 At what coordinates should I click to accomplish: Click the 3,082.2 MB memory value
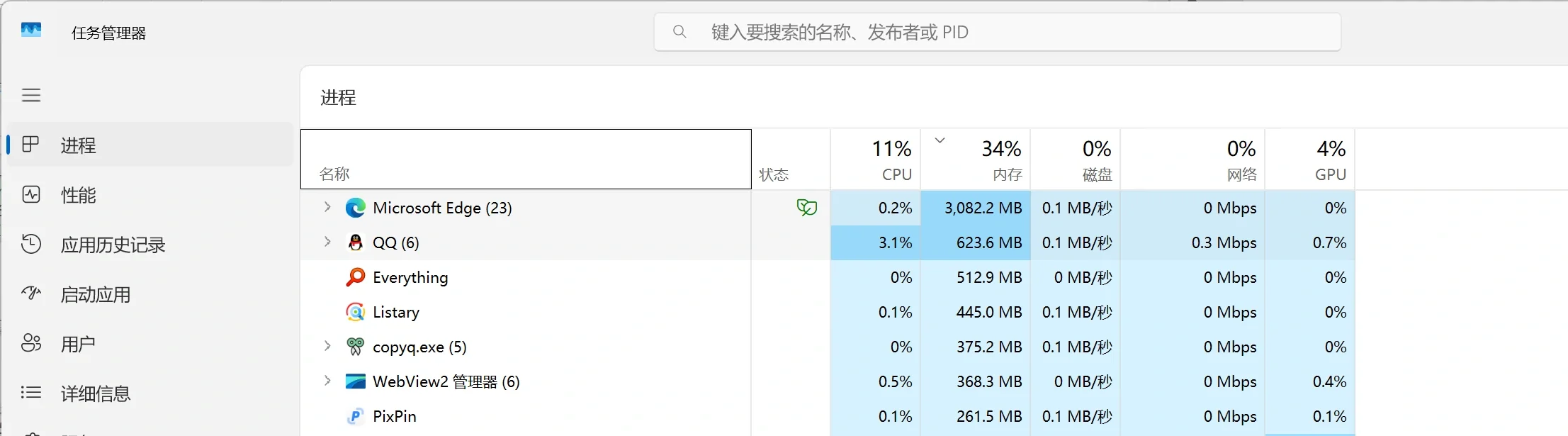(983, 208)
